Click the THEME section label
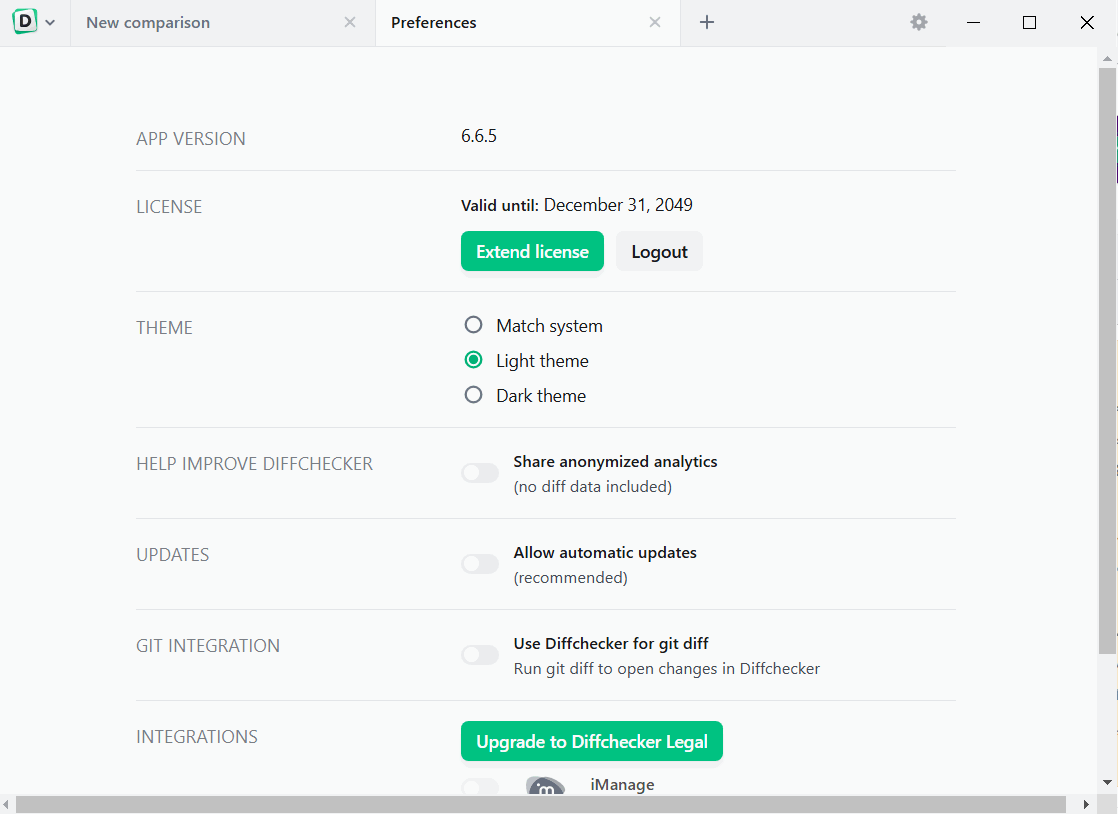 point(165,328)
